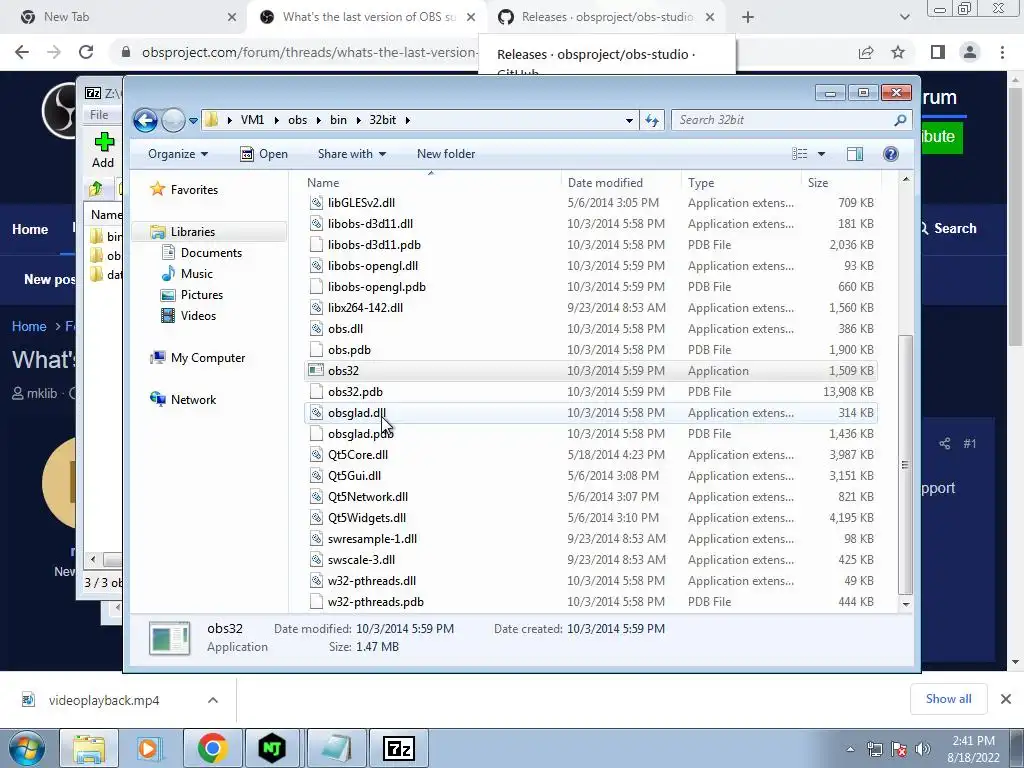This screenshot has width=1024, height=768.
Task: Toggle the preview pane
Action: coord(855,154)
